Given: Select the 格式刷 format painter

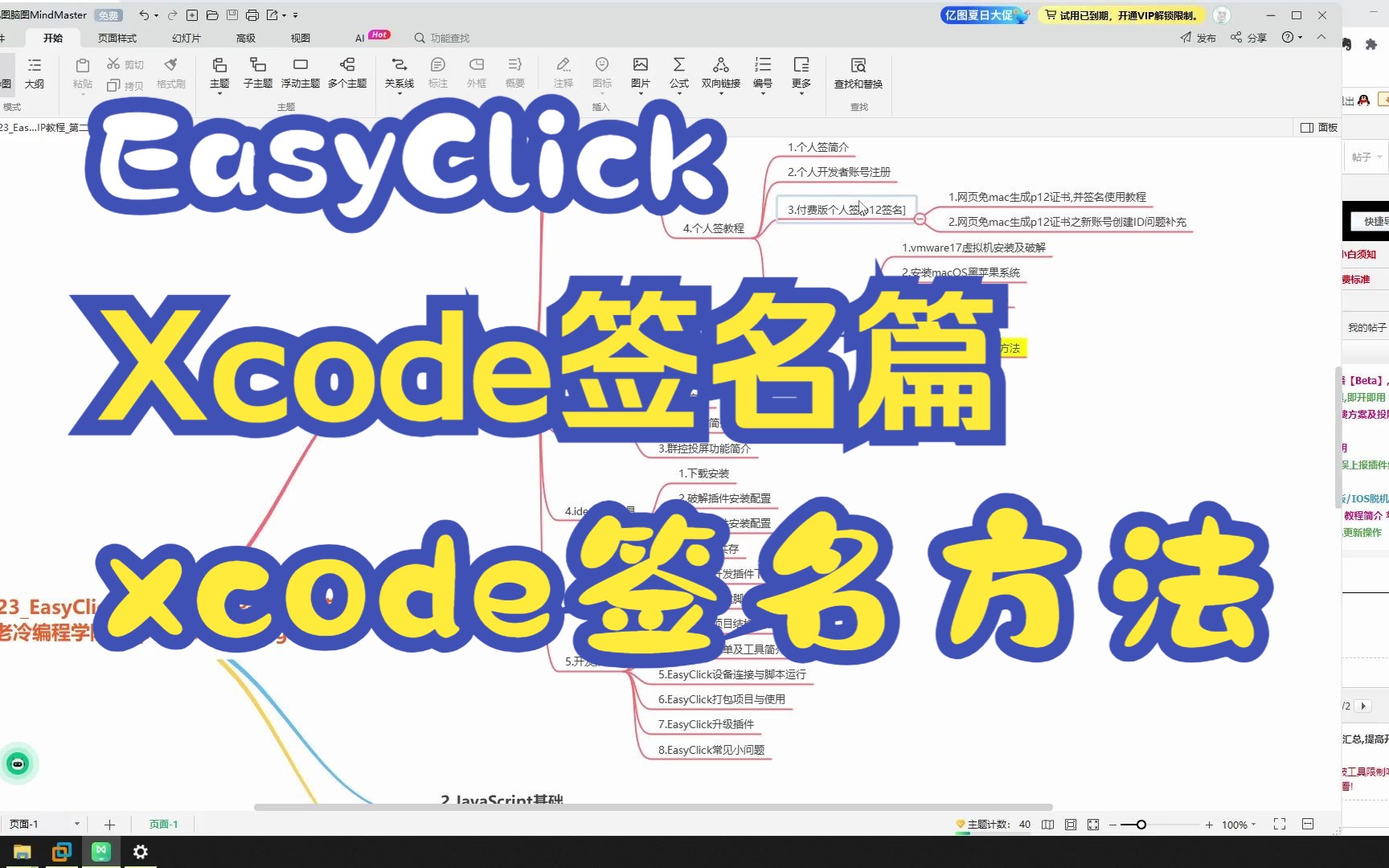Looking at the screenshot, I should [170, 73].
